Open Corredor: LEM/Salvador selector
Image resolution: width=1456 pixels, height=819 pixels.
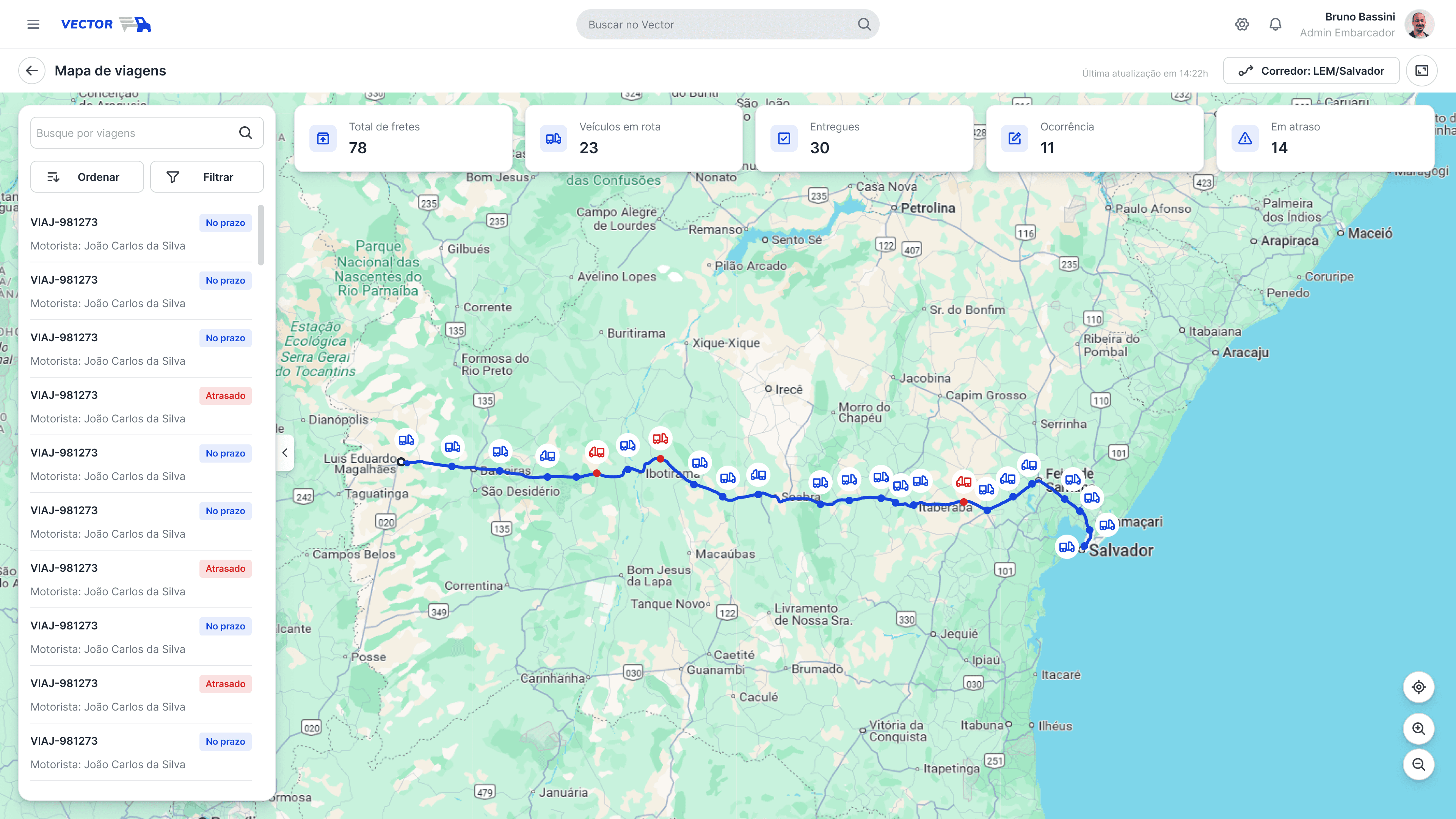coord(1311,71)
